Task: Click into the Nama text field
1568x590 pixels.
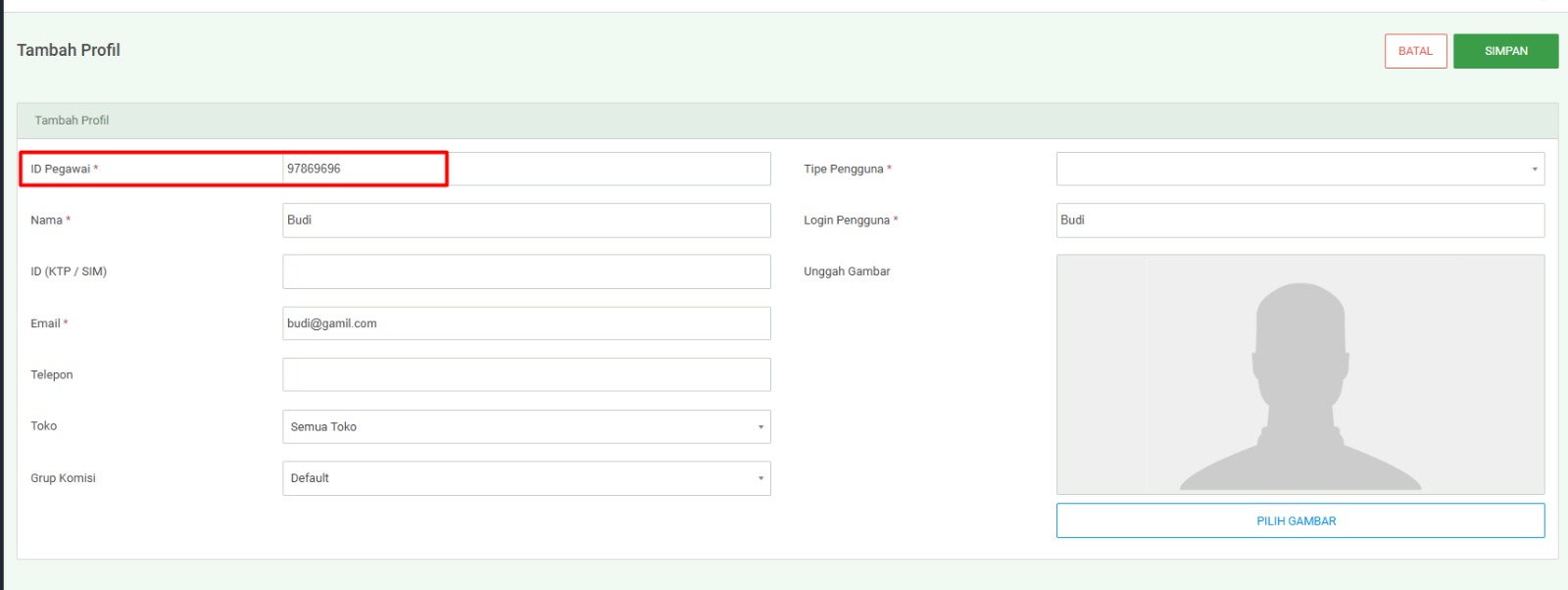Action: (x=526, y=221)
